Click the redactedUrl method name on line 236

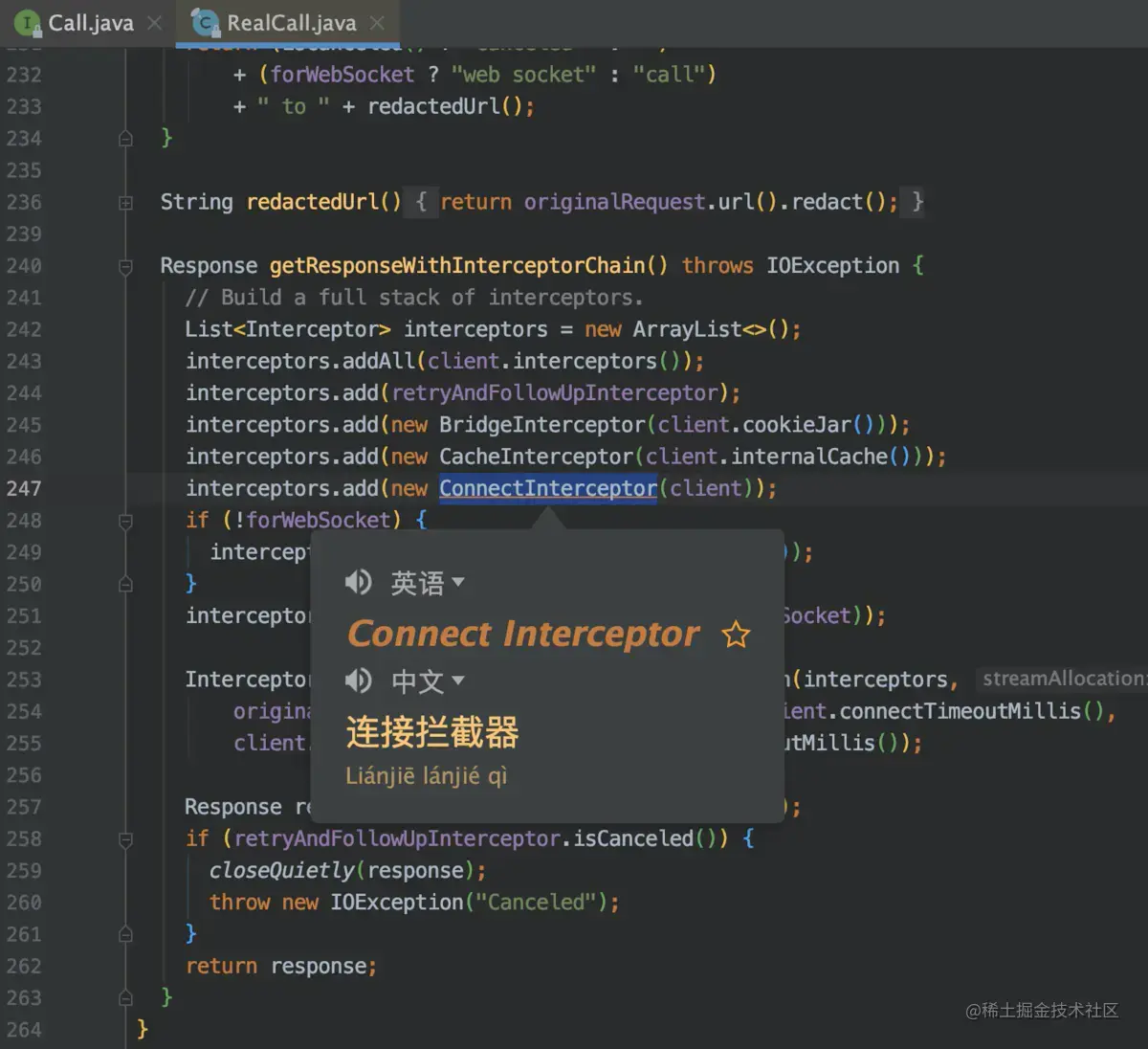tap(312, 202)
